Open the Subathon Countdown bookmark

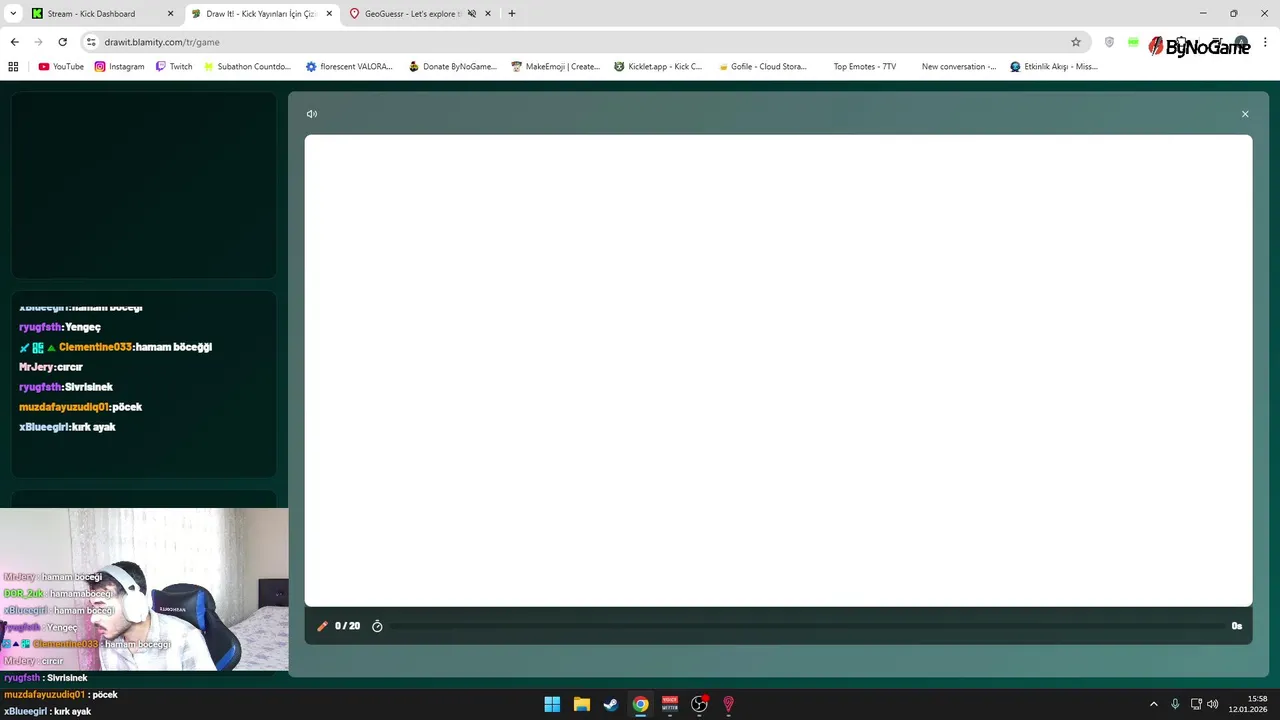pos(247,67)
